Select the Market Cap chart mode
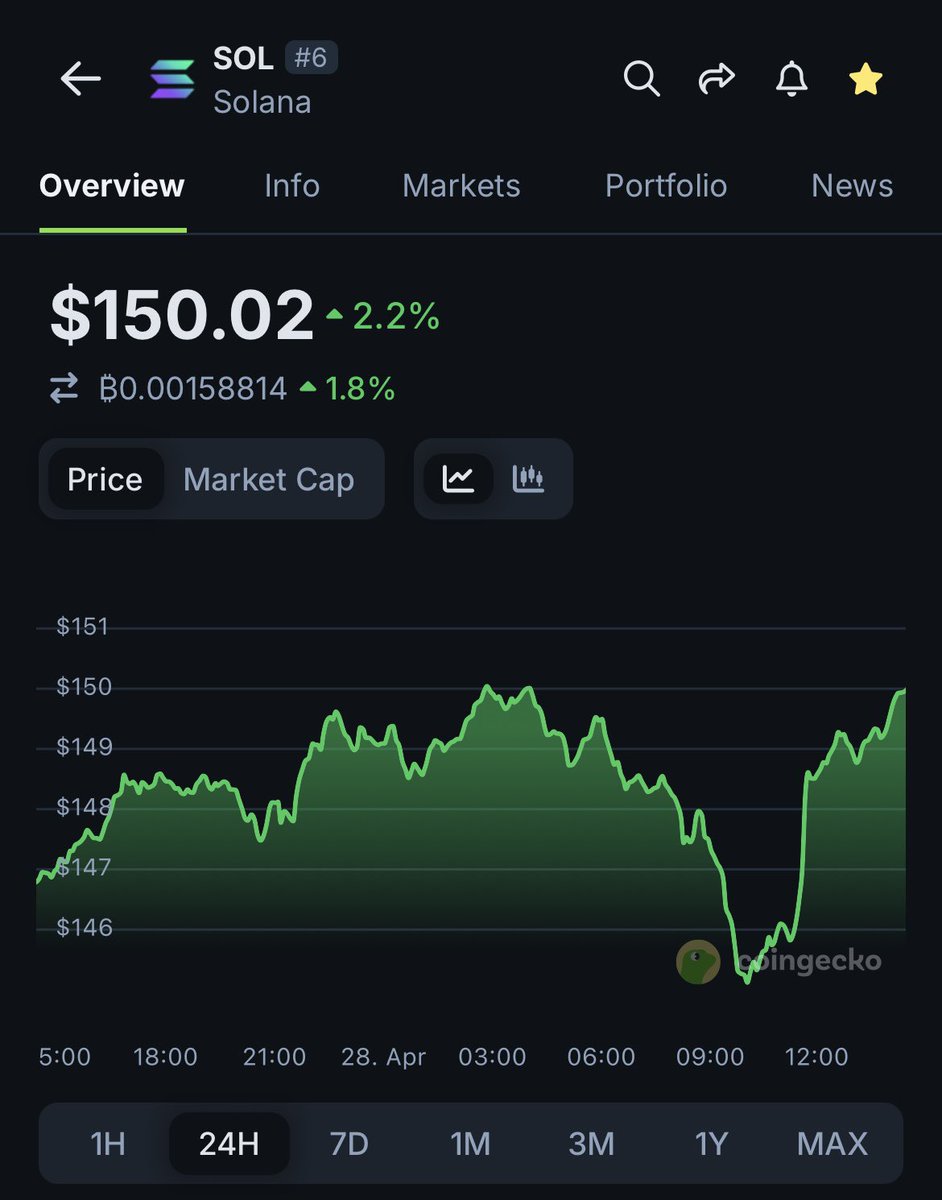 pos(269,479)
